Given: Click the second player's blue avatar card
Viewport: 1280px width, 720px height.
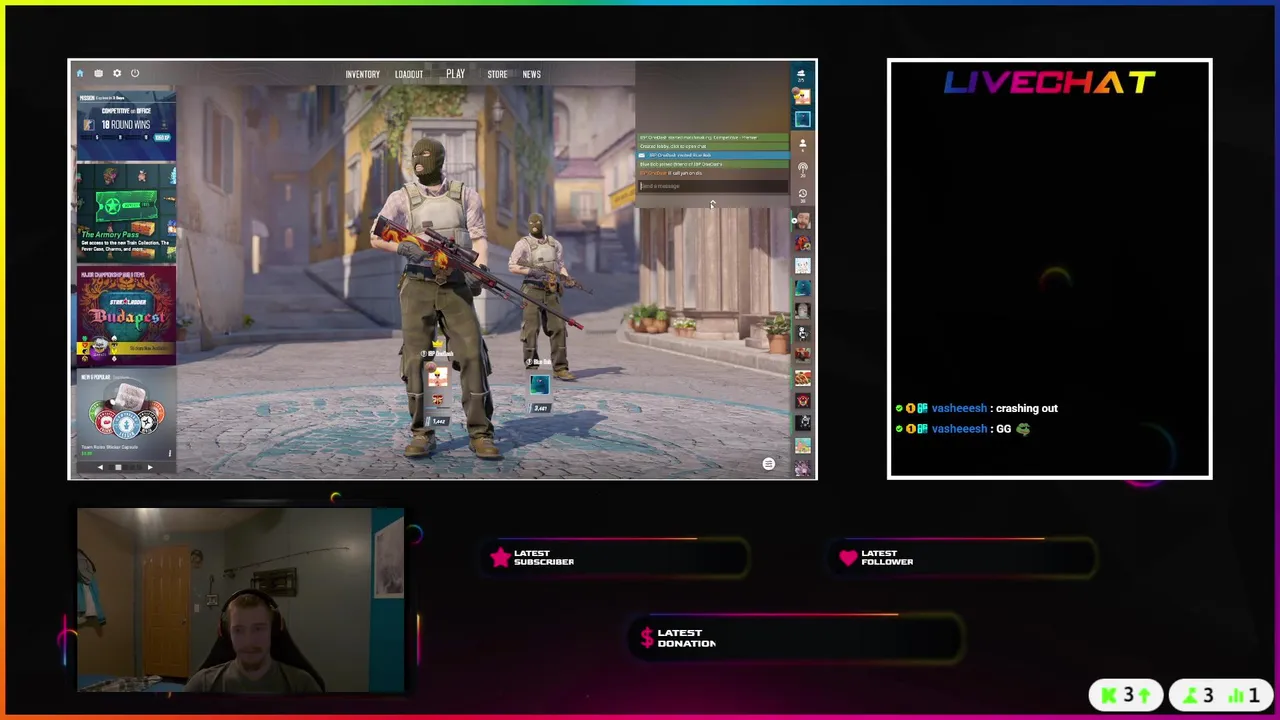Looking at the screenshot, I should (x=540, y=384).
